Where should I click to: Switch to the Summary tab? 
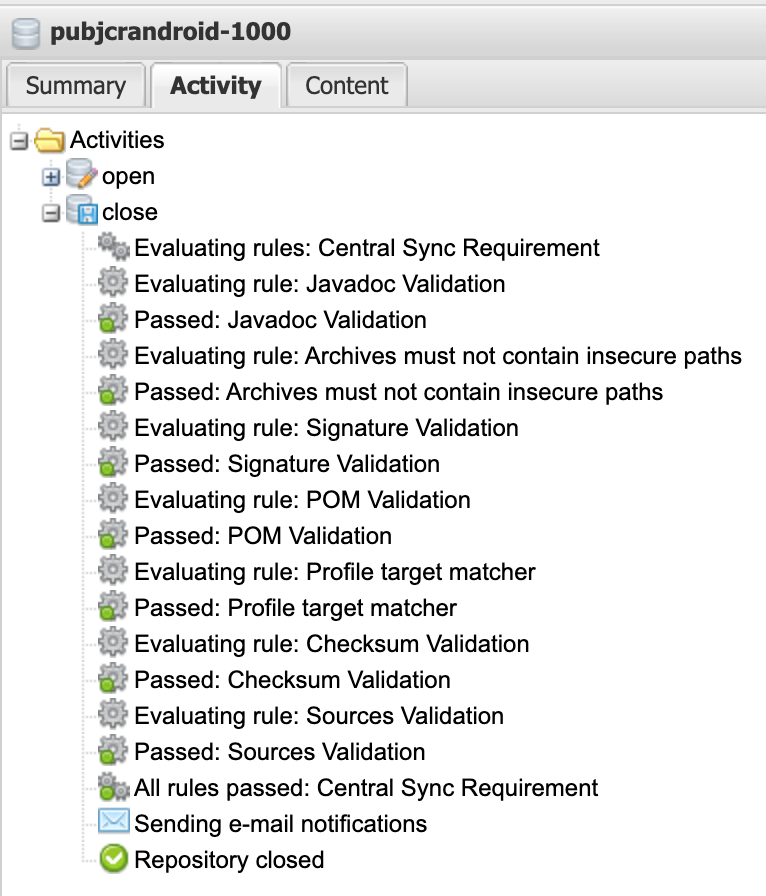coord(75,85)
